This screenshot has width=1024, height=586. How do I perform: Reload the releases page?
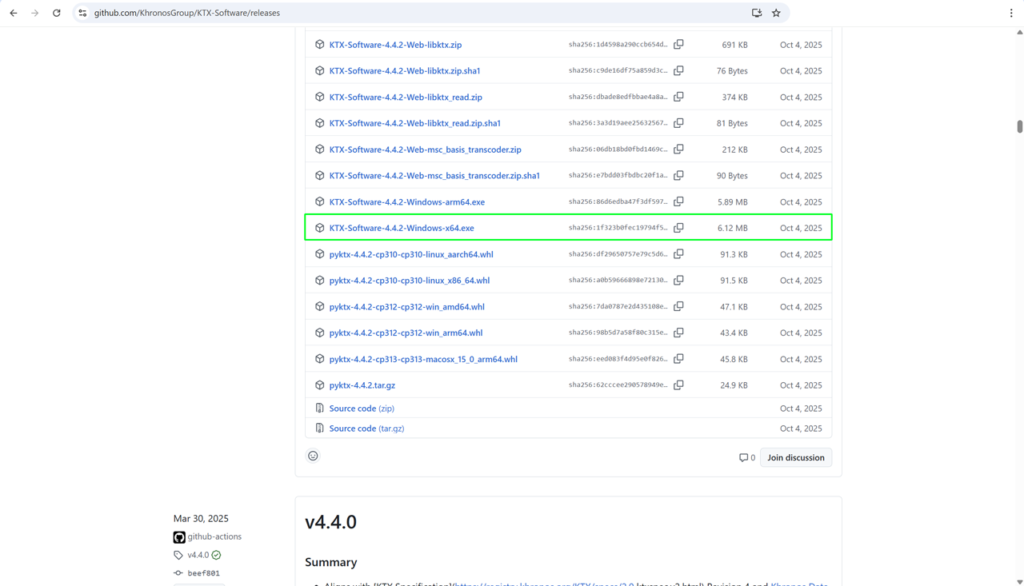pyautogui.click(x=56, y=13)
